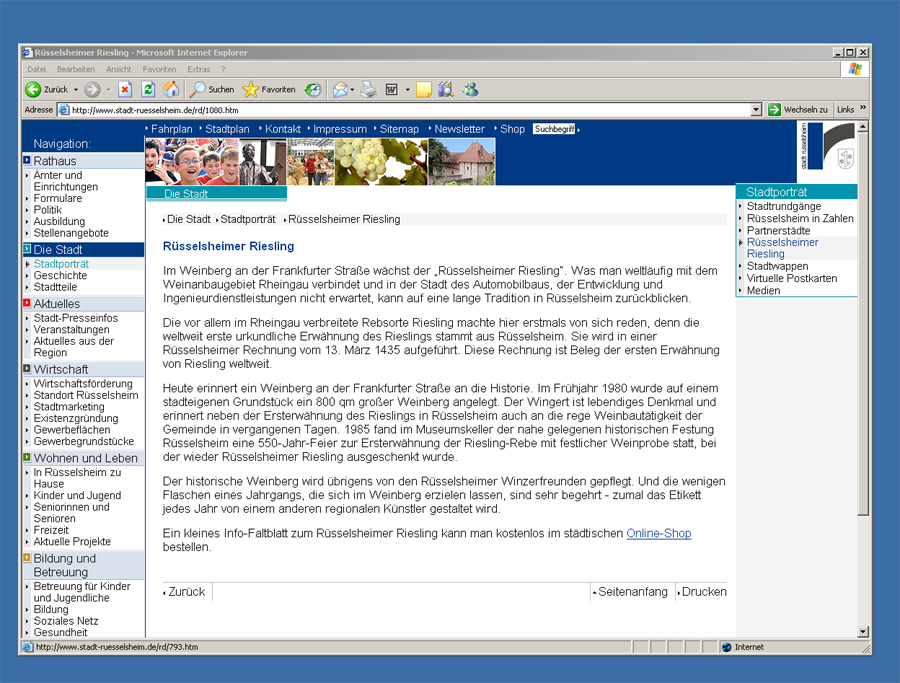Expand the address bar dropdown arrow
The height and width of the screenshot is (683, 900).
(756, 110)
